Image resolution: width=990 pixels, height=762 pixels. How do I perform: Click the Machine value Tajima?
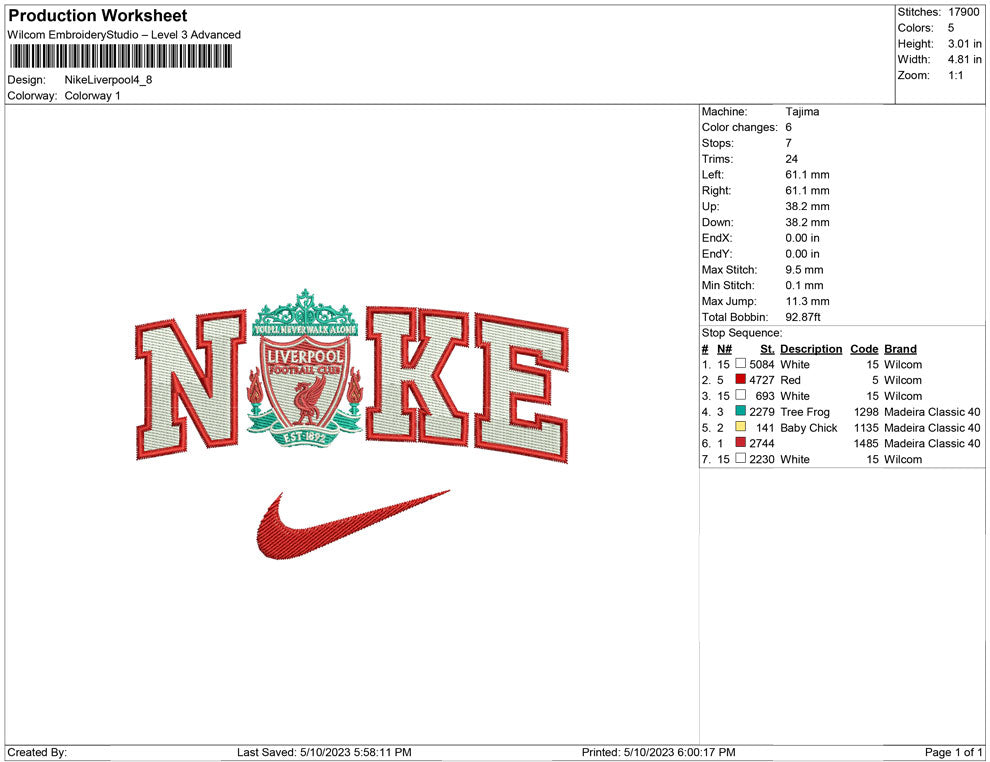click(x=802, y=112)
